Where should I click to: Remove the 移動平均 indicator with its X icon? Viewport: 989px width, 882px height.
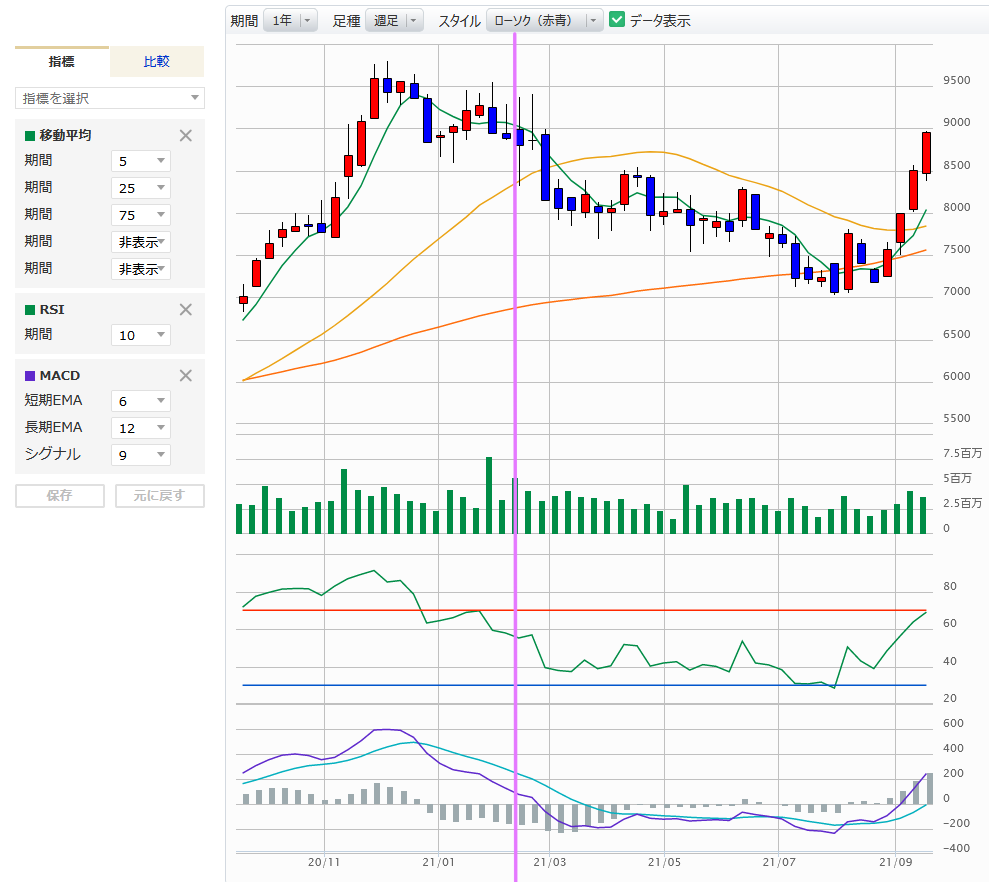pyautogui.click(x=185, y=136)
